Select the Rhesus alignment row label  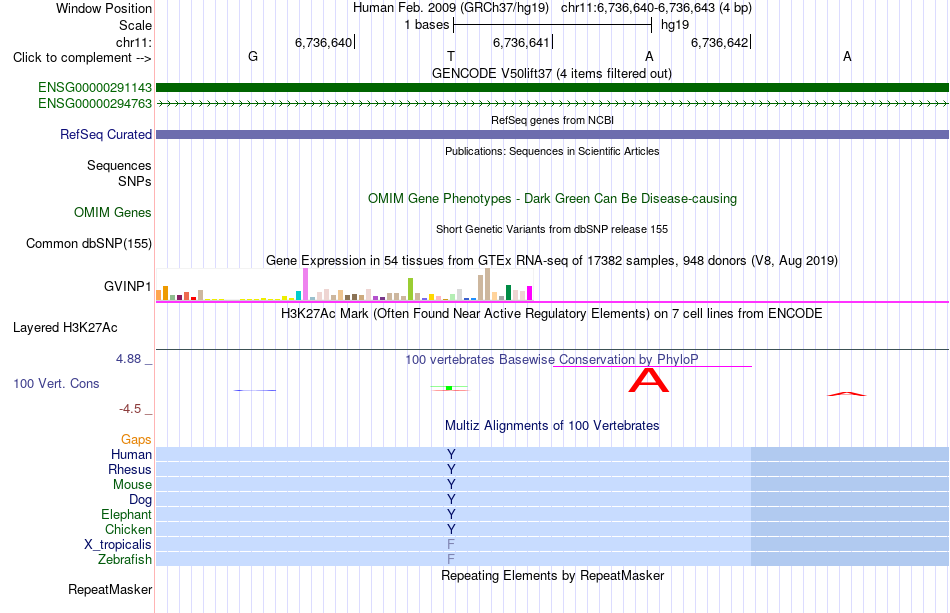click(130, 469)
